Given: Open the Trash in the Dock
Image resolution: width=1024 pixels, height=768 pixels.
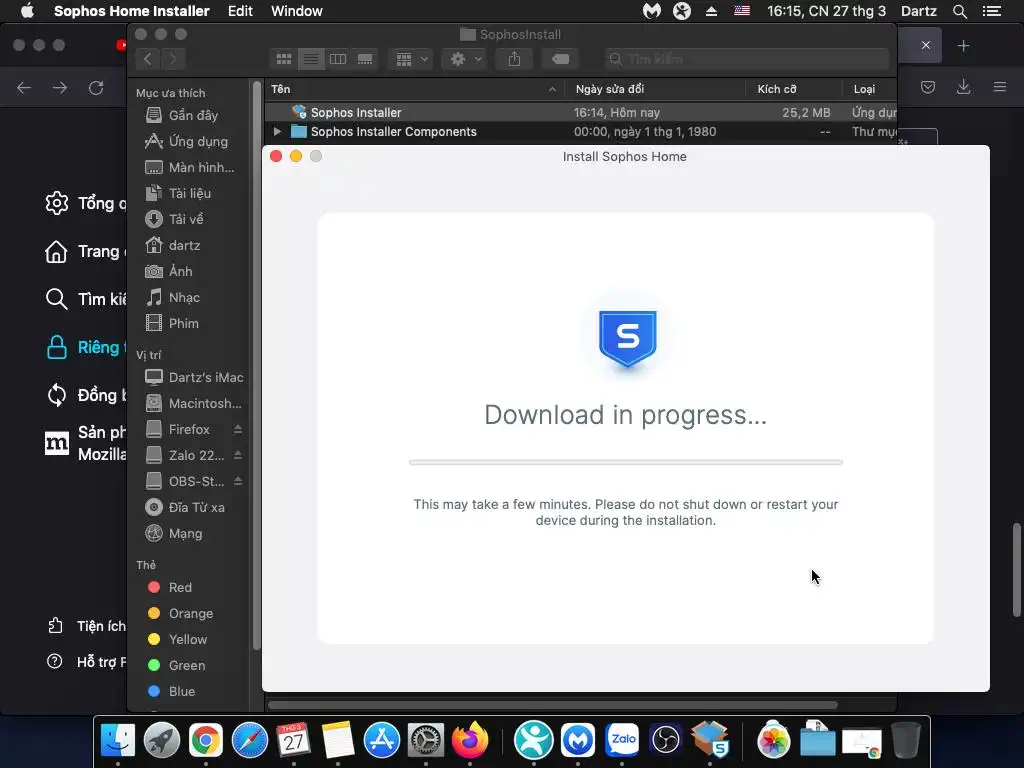Looking at the screenshot, I should pyautogui.click(x=906, y=741).
